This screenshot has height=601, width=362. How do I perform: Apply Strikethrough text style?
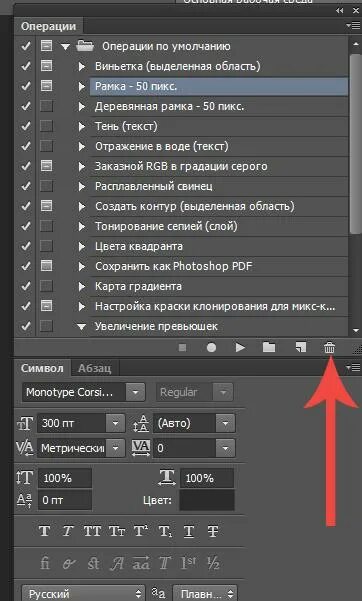pos(213,531)
